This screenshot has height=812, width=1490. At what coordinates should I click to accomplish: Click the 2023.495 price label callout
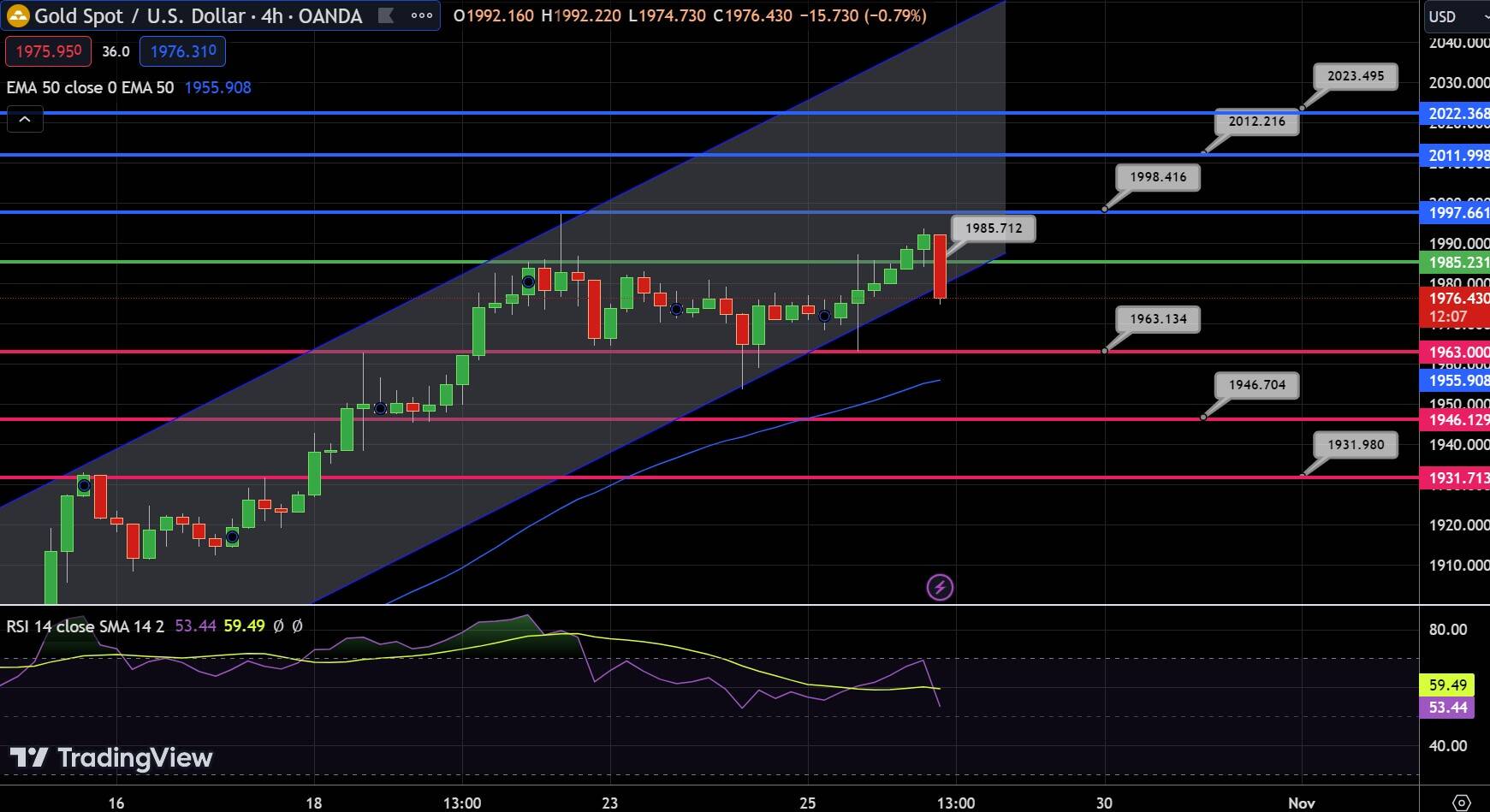click(x=1356, y=76)
